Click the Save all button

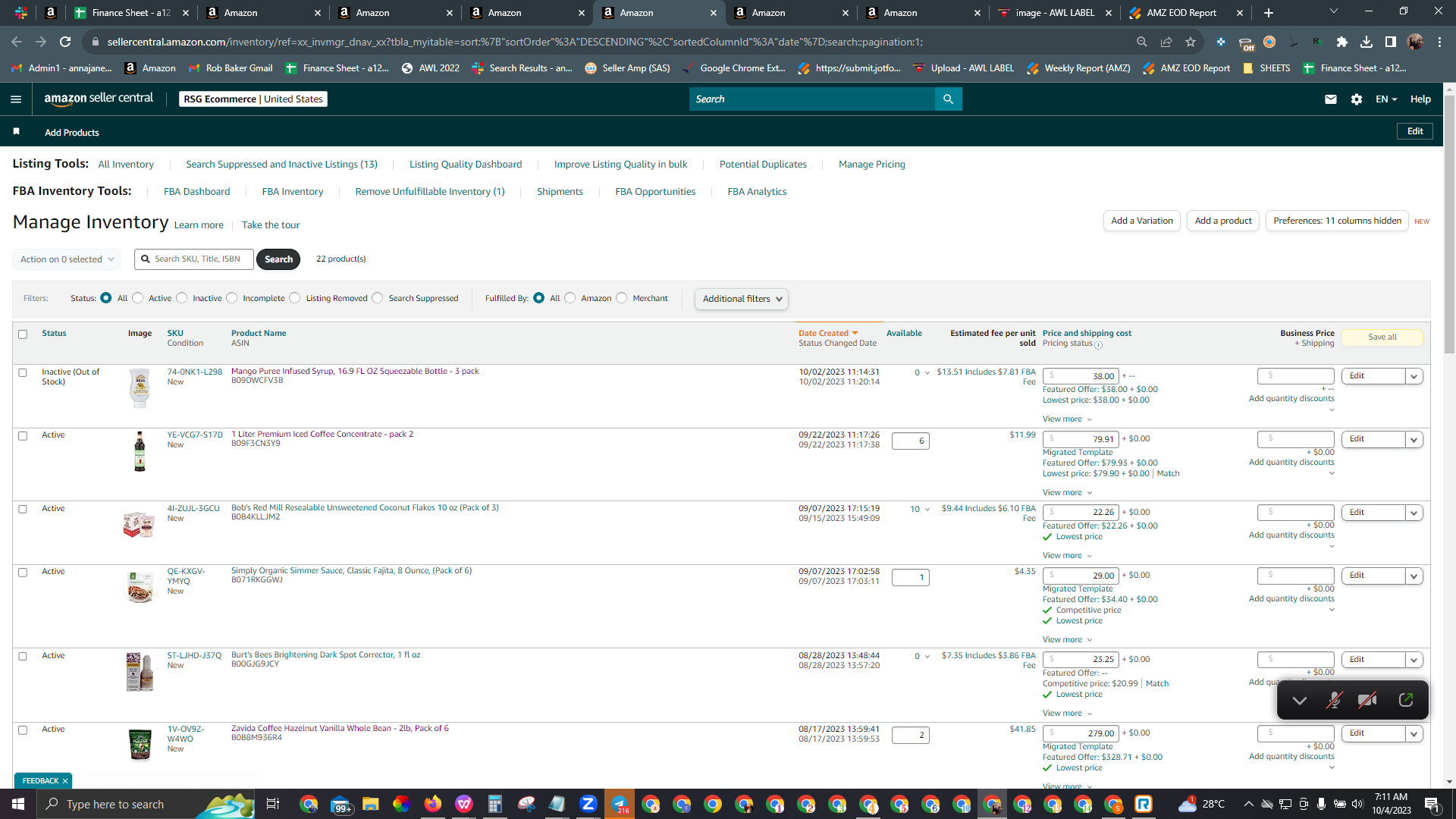click(1382, 337)
